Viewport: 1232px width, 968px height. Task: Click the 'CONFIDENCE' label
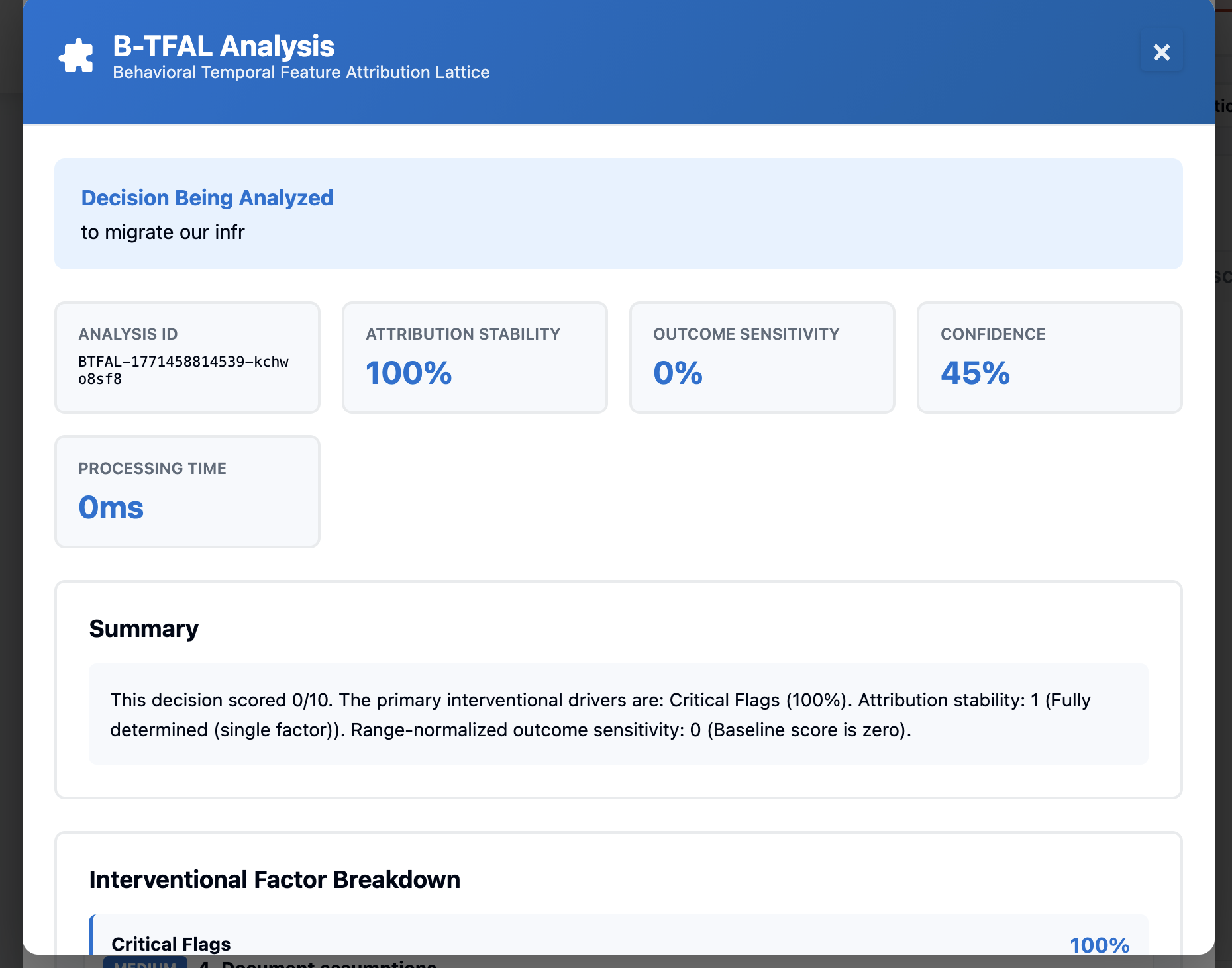(993, 334)
